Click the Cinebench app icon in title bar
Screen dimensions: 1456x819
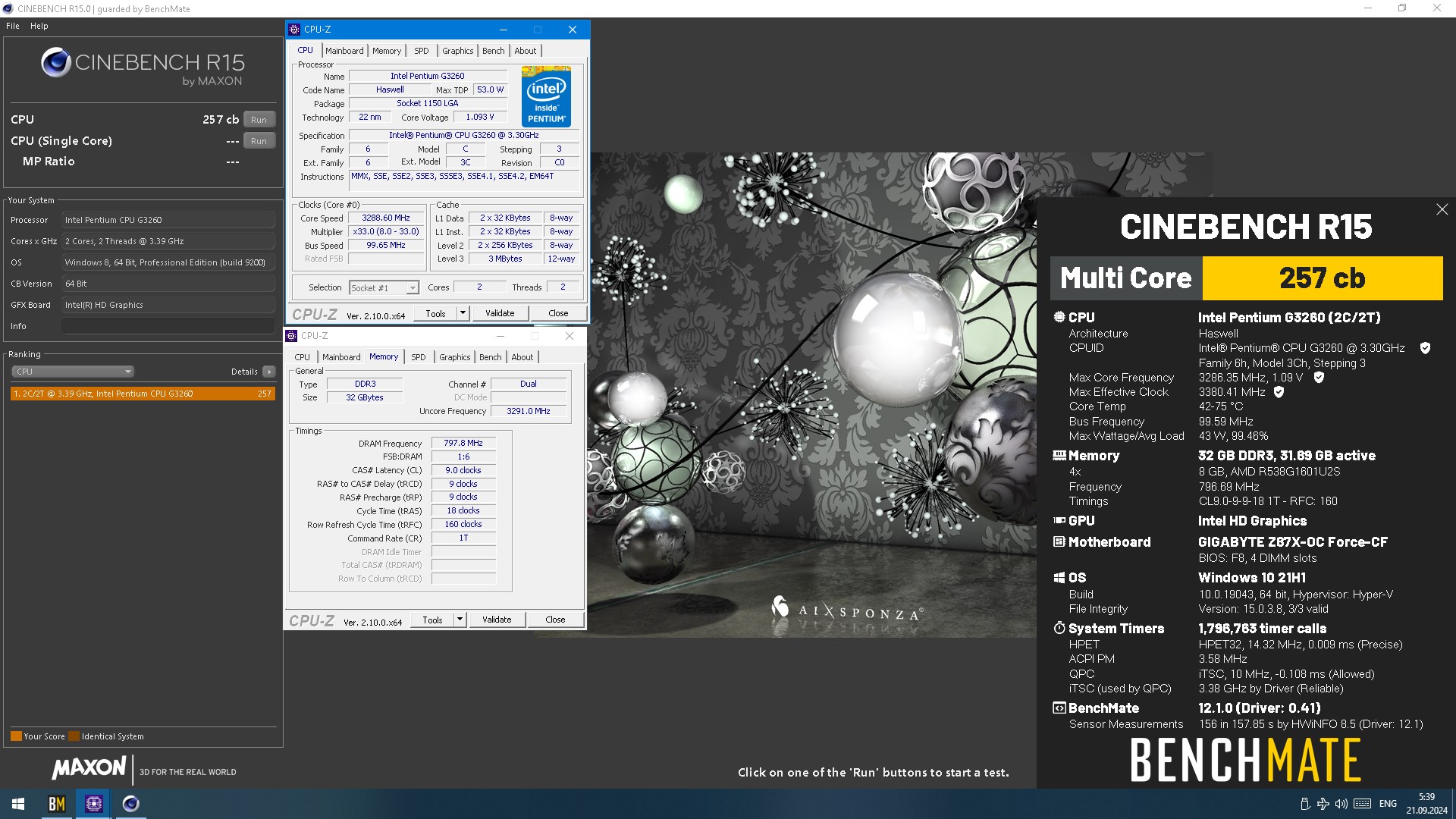(8, 8)
